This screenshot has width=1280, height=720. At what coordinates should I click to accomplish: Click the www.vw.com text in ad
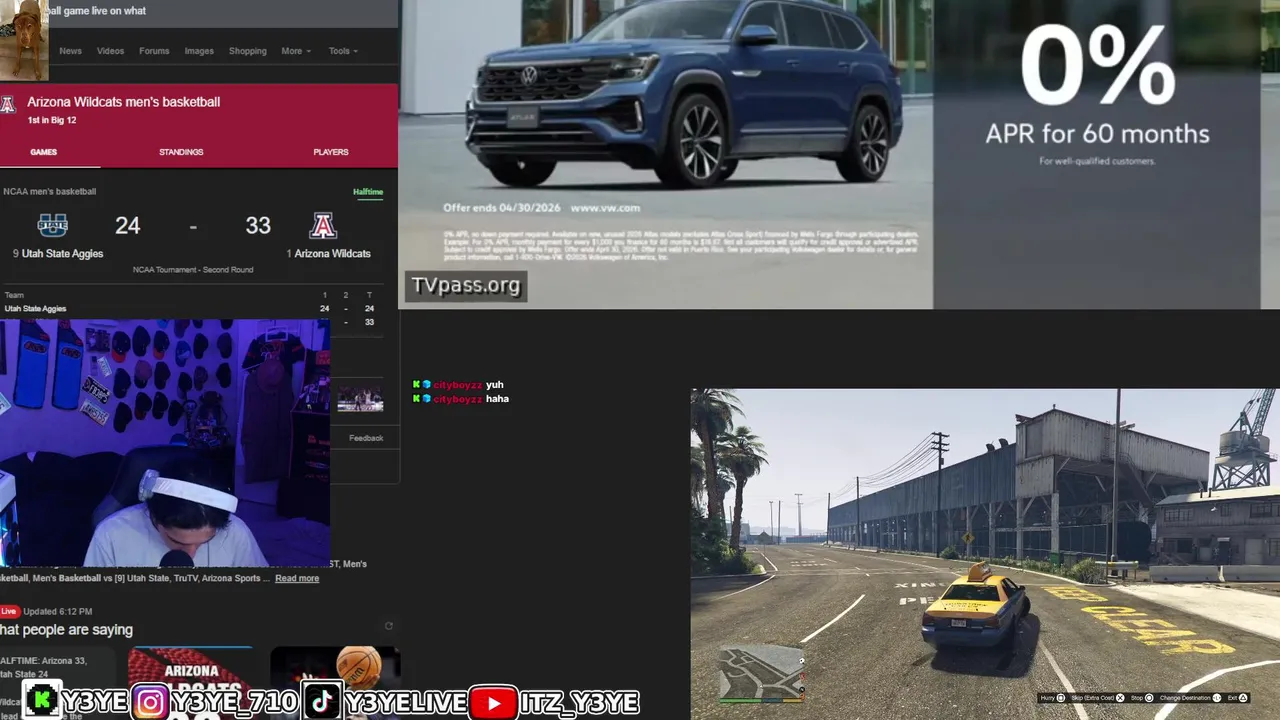click(x=605, y=208)
